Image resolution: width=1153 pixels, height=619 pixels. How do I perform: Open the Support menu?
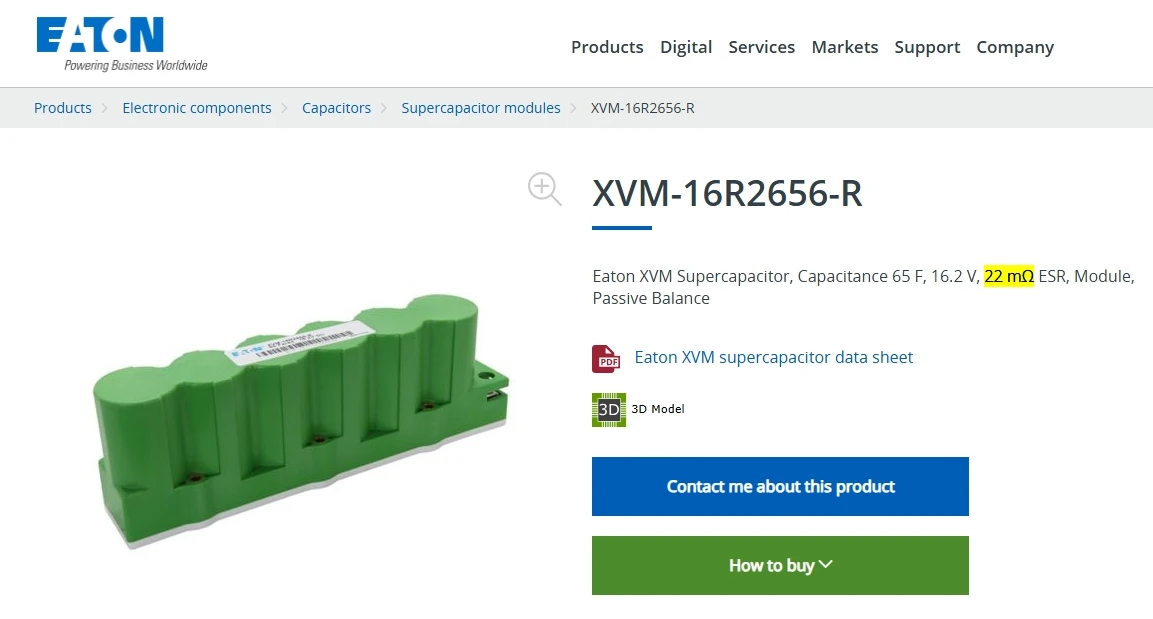927,47
